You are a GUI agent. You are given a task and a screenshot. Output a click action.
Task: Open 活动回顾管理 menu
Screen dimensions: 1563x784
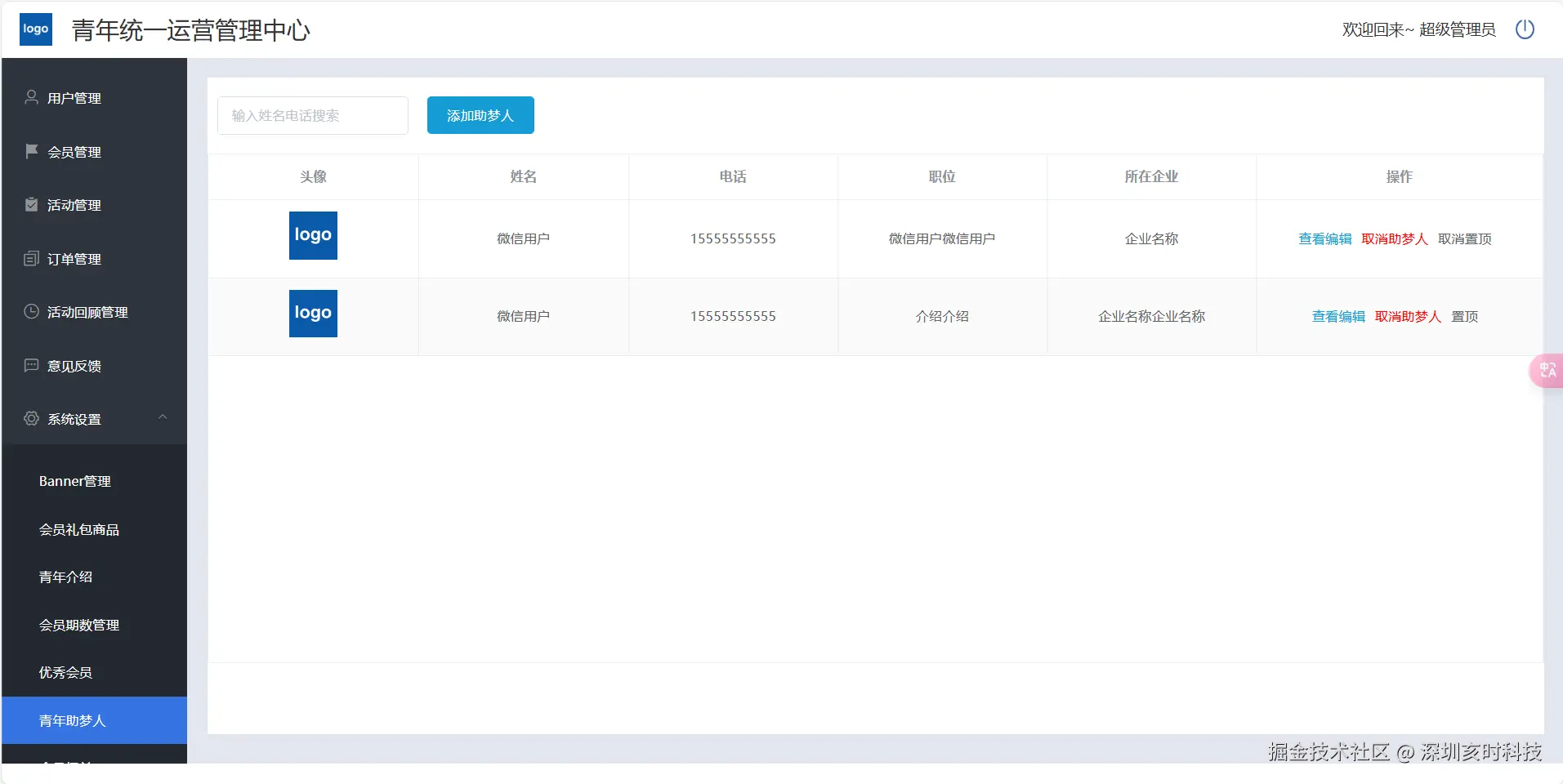click(95, 312)
